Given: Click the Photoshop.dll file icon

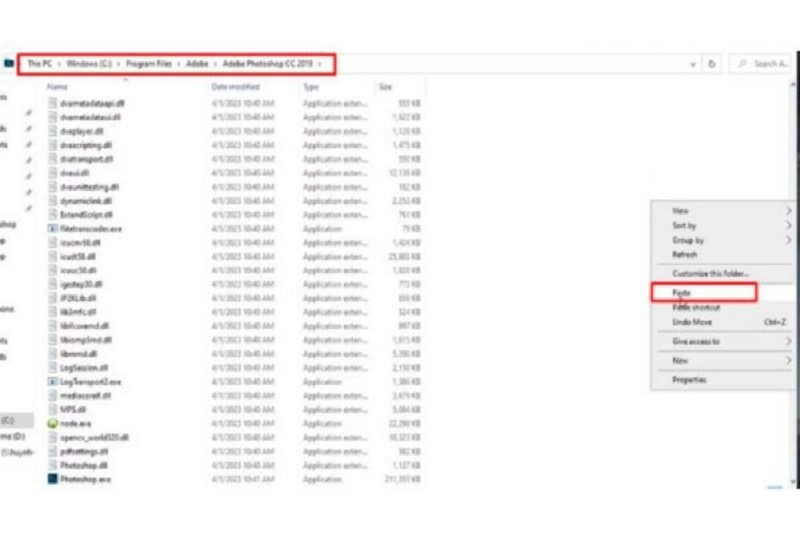Looking at the screenshot, I should point(53,465).
